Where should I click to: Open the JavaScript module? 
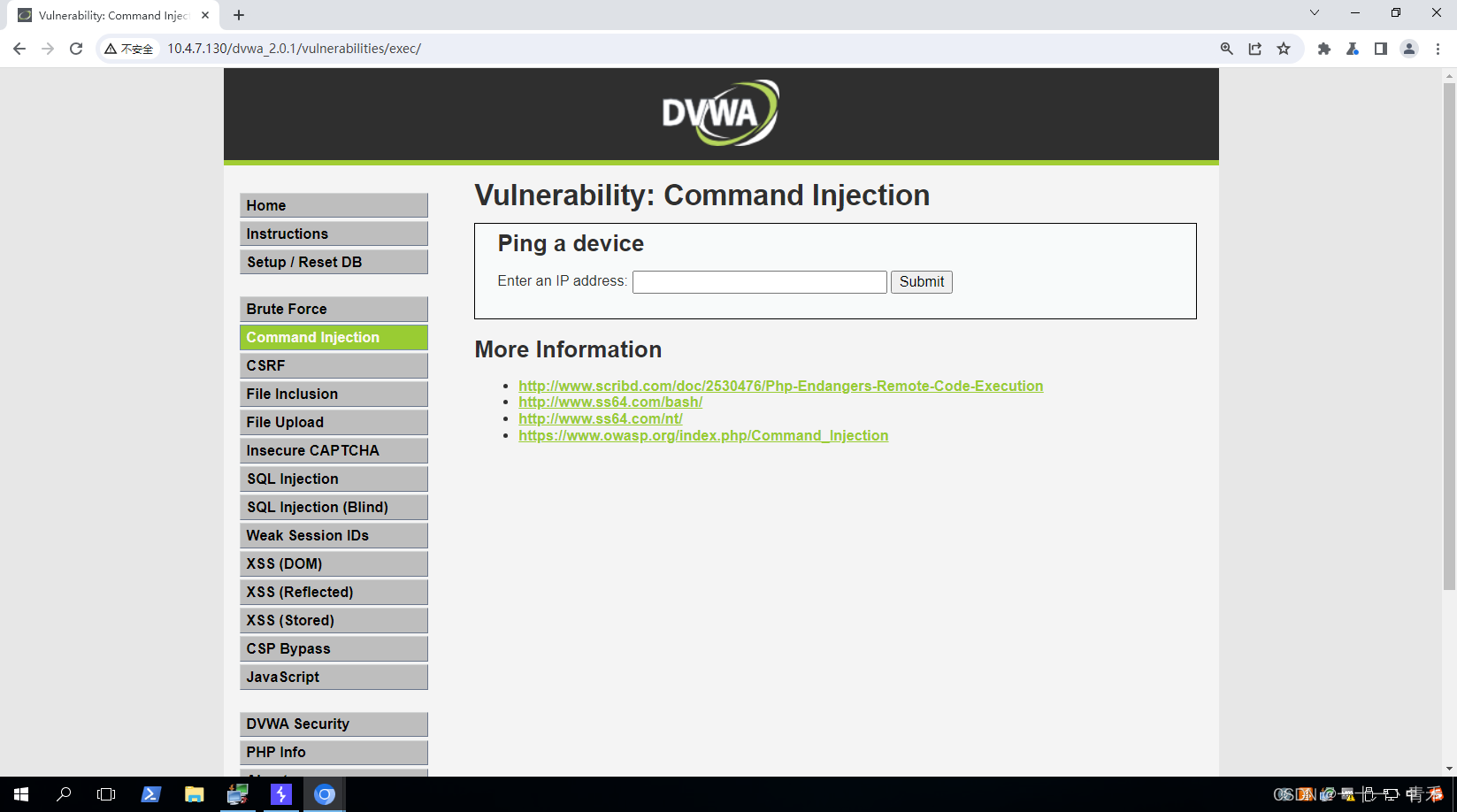pos(334,677)
